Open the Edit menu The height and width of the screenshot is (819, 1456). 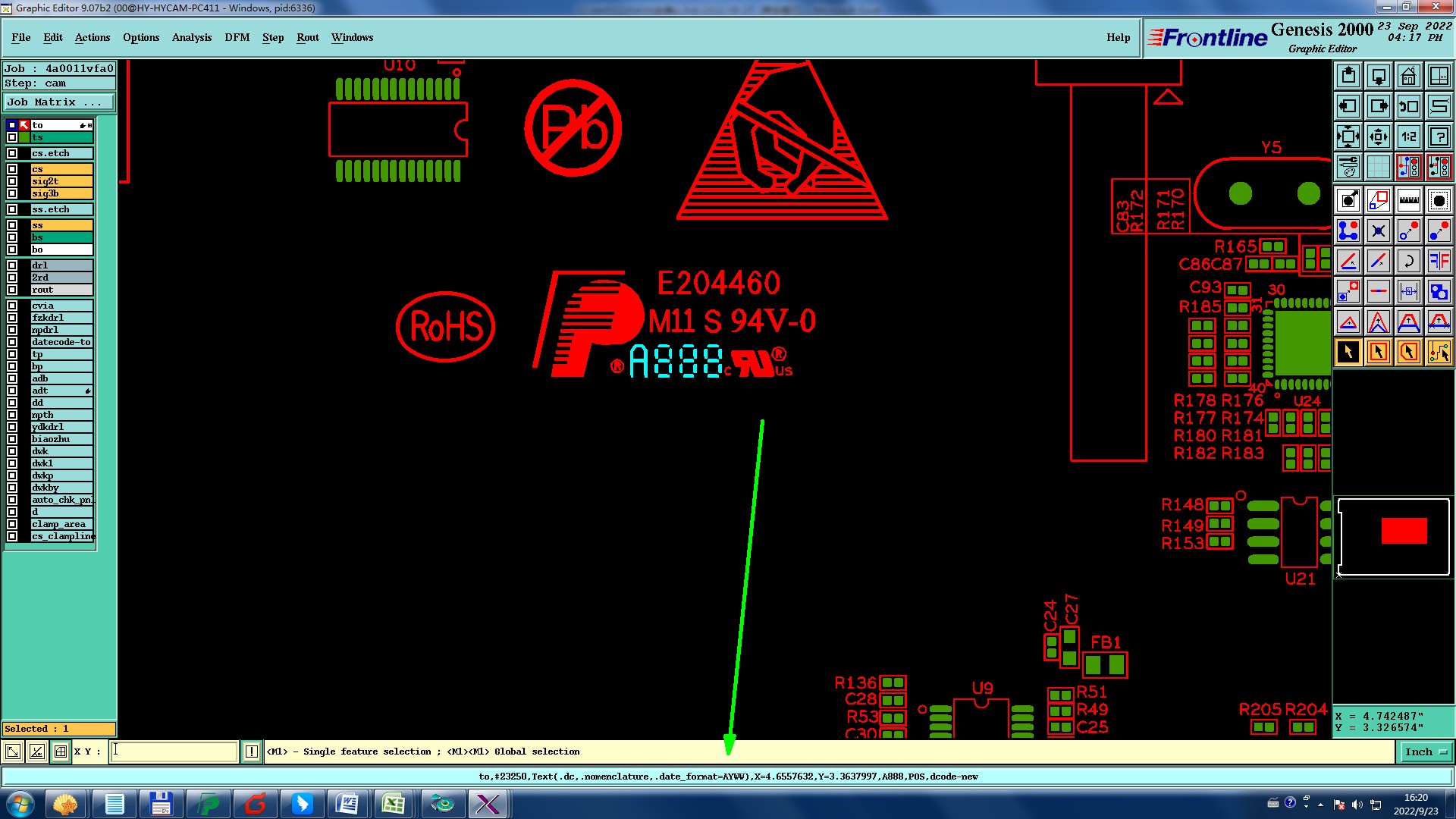coord(53,37)
